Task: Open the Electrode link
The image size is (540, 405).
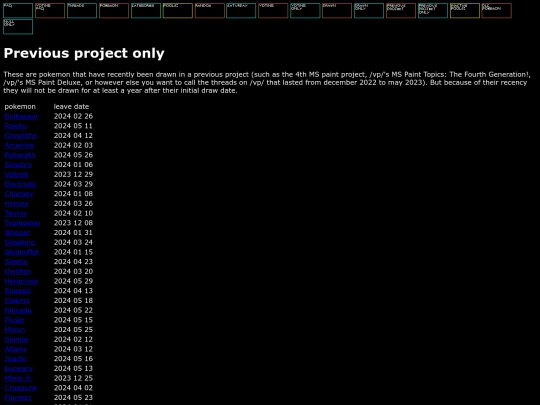Action: coord(20,184)
